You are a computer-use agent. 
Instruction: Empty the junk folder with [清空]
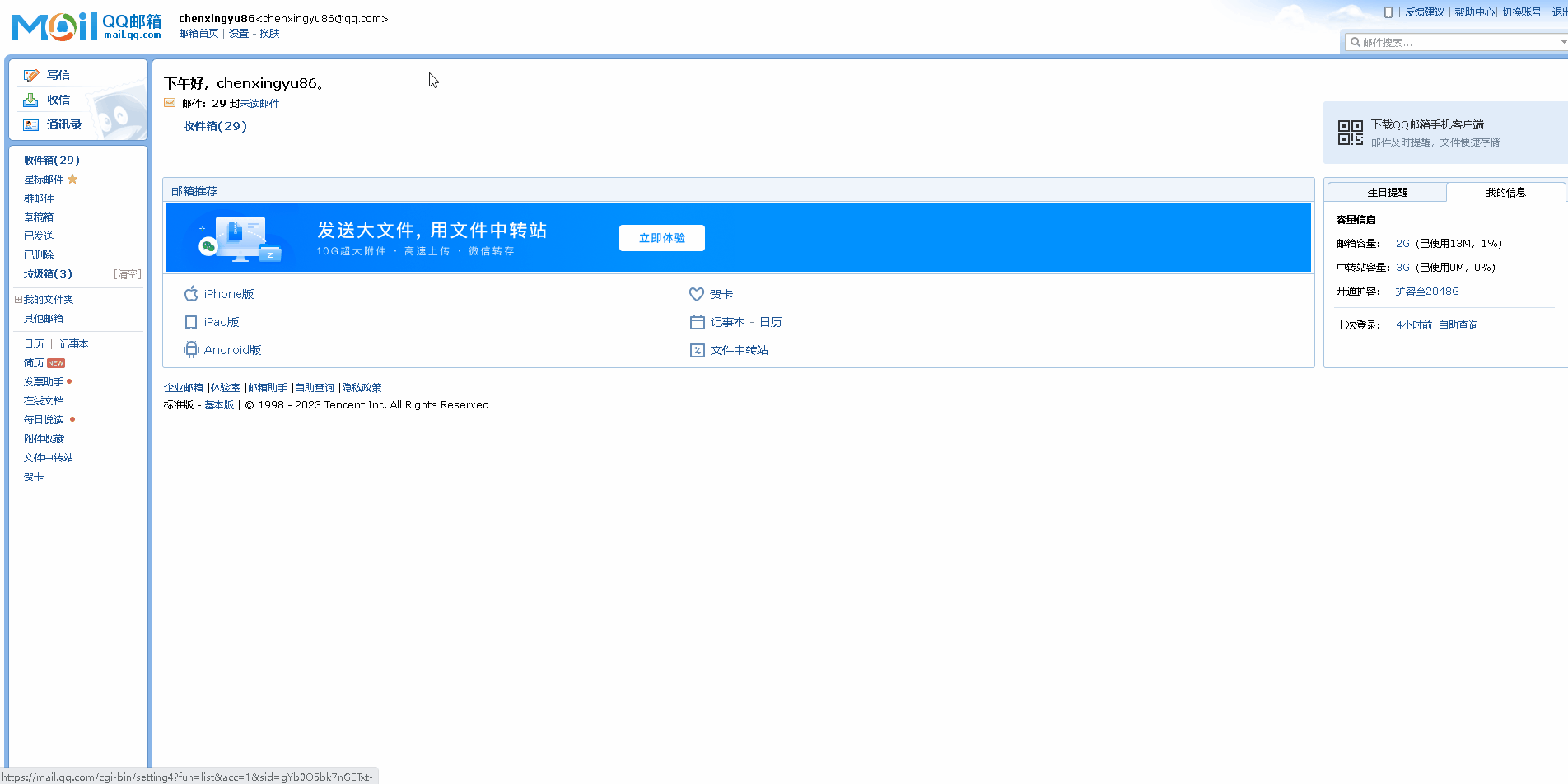click(x=128, y=274)
